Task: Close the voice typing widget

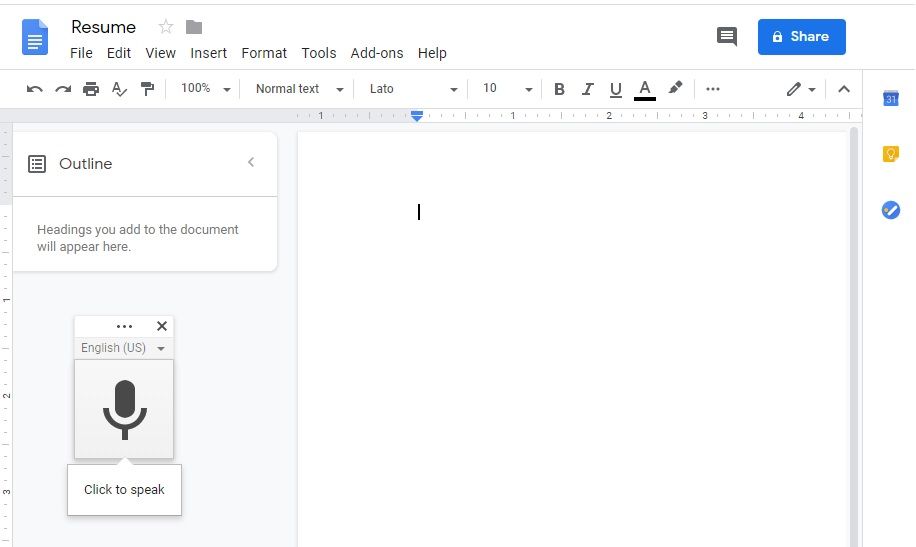Action: point(162,326)
